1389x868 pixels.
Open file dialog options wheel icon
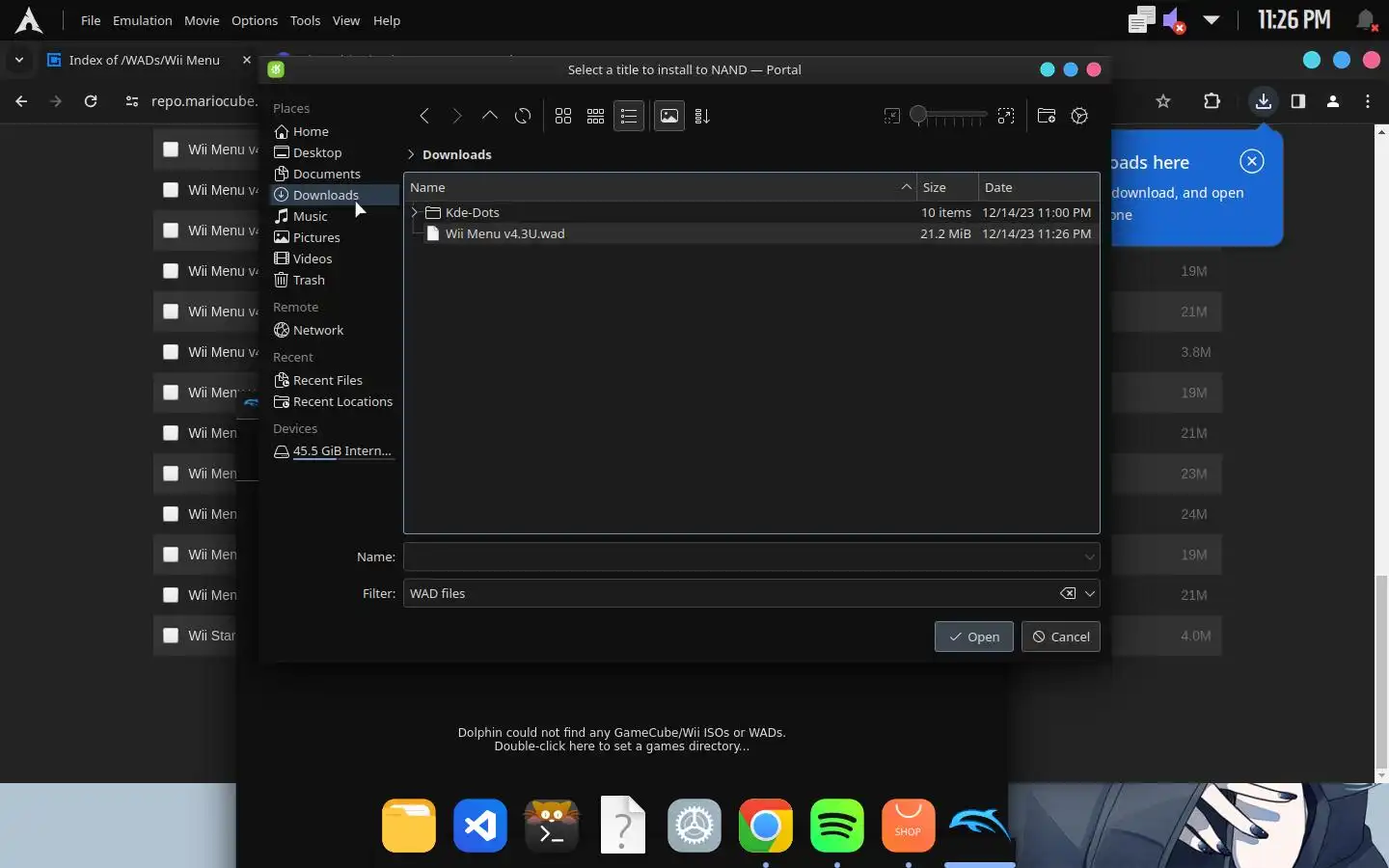click(x=1079, y=116)
